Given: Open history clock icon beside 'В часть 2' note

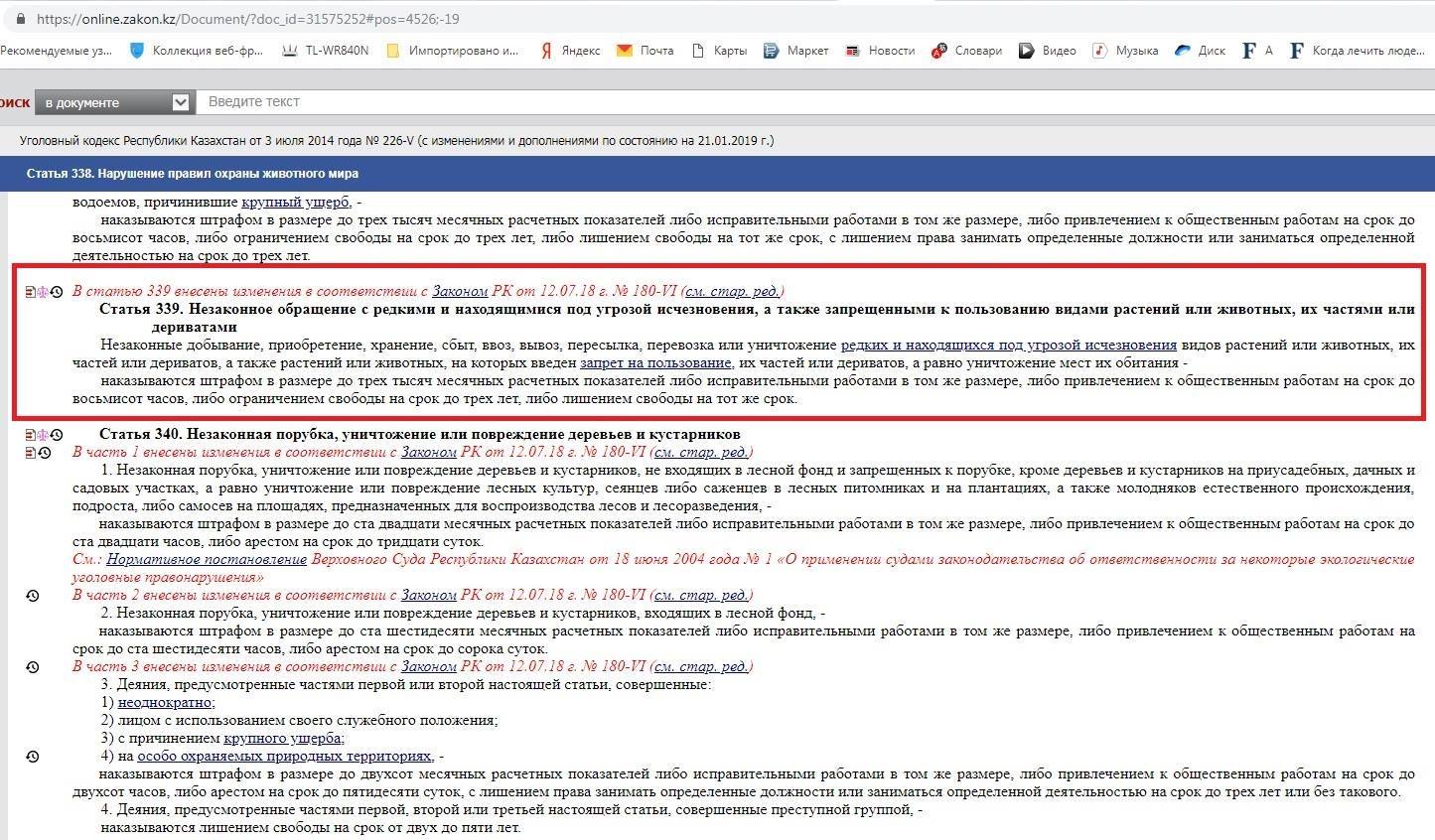Looking at the screenshot, I should click(x=32, y=596).
